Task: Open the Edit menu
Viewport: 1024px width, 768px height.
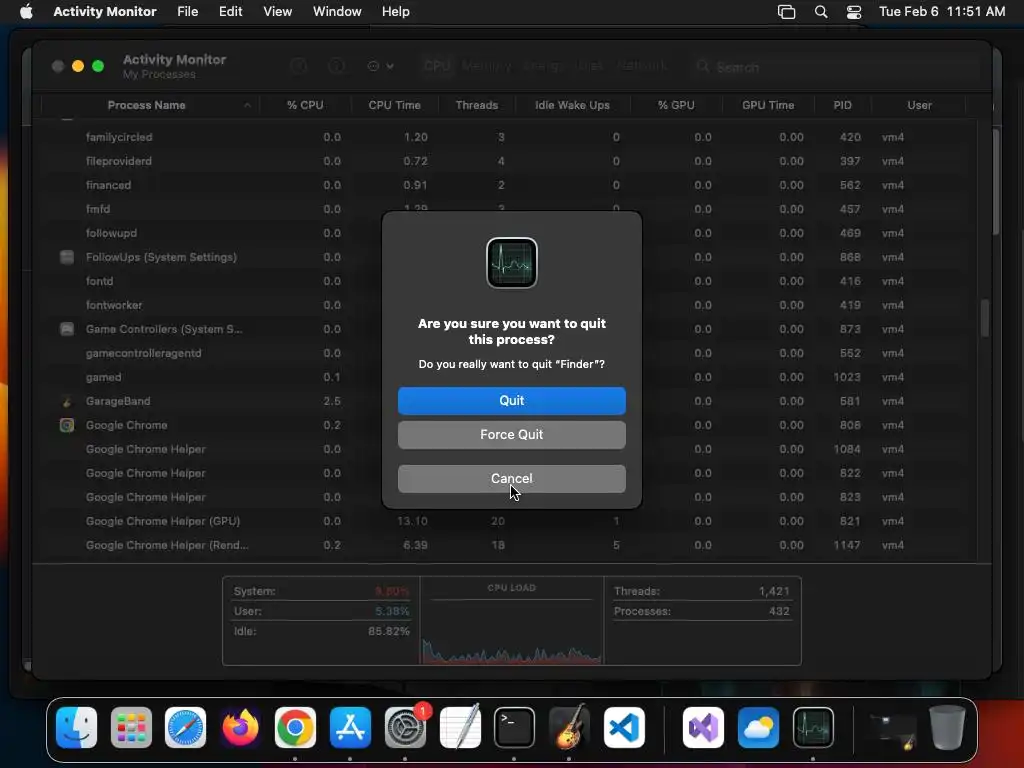Action: click(231, 11)
